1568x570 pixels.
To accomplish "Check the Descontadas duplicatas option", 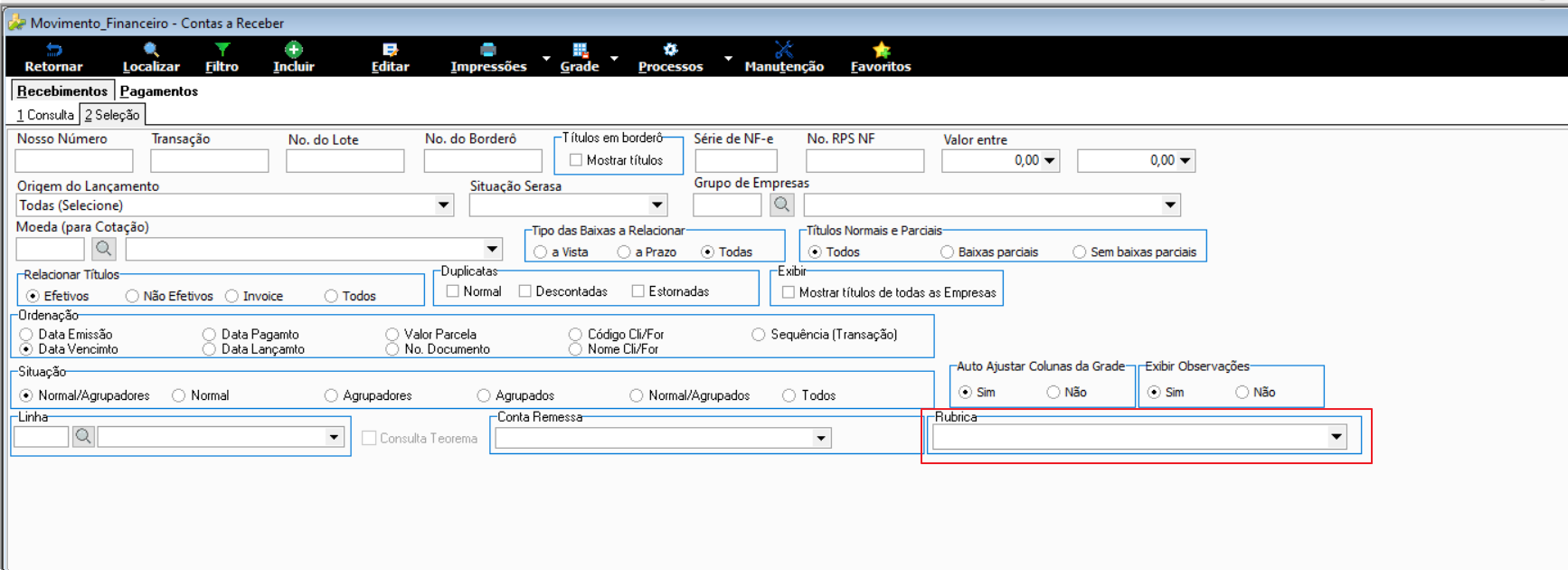I will 525,291.
